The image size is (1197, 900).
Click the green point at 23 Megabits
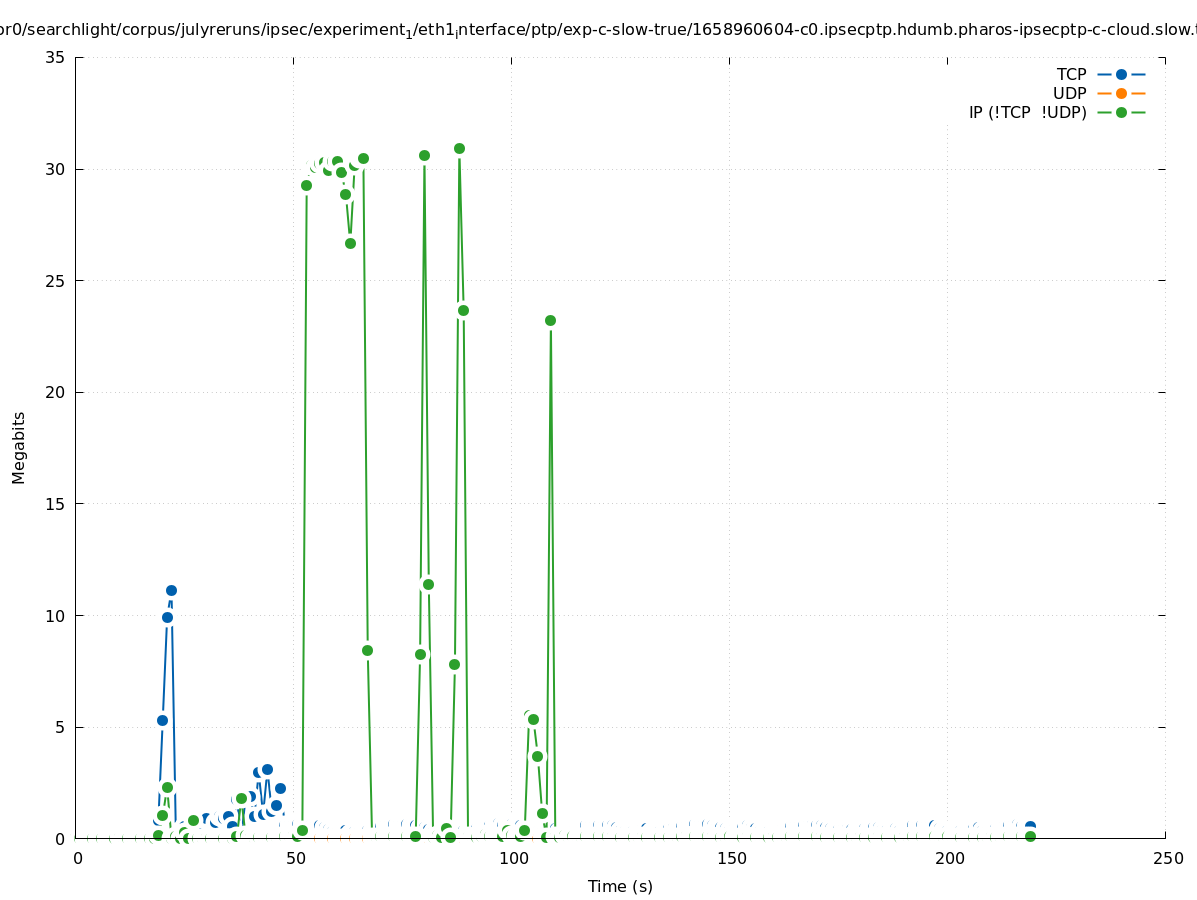pyautogui.click(x=550, y=320)
